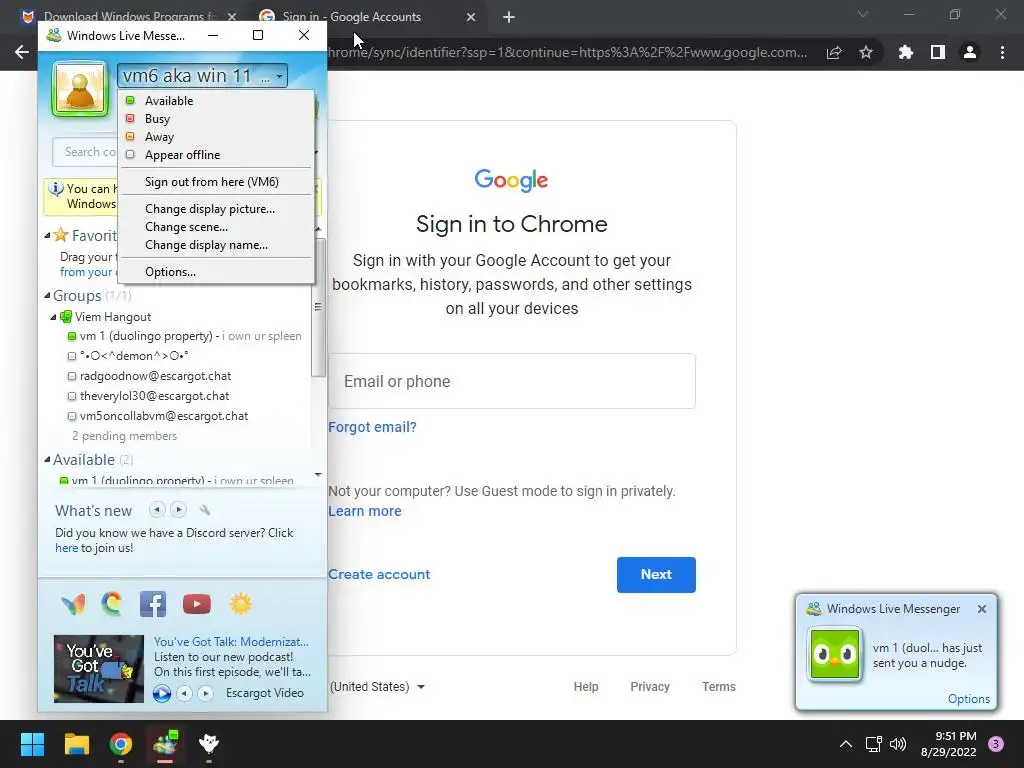
Task: Focus the Email or phone field
Action: tap(511, 381)
